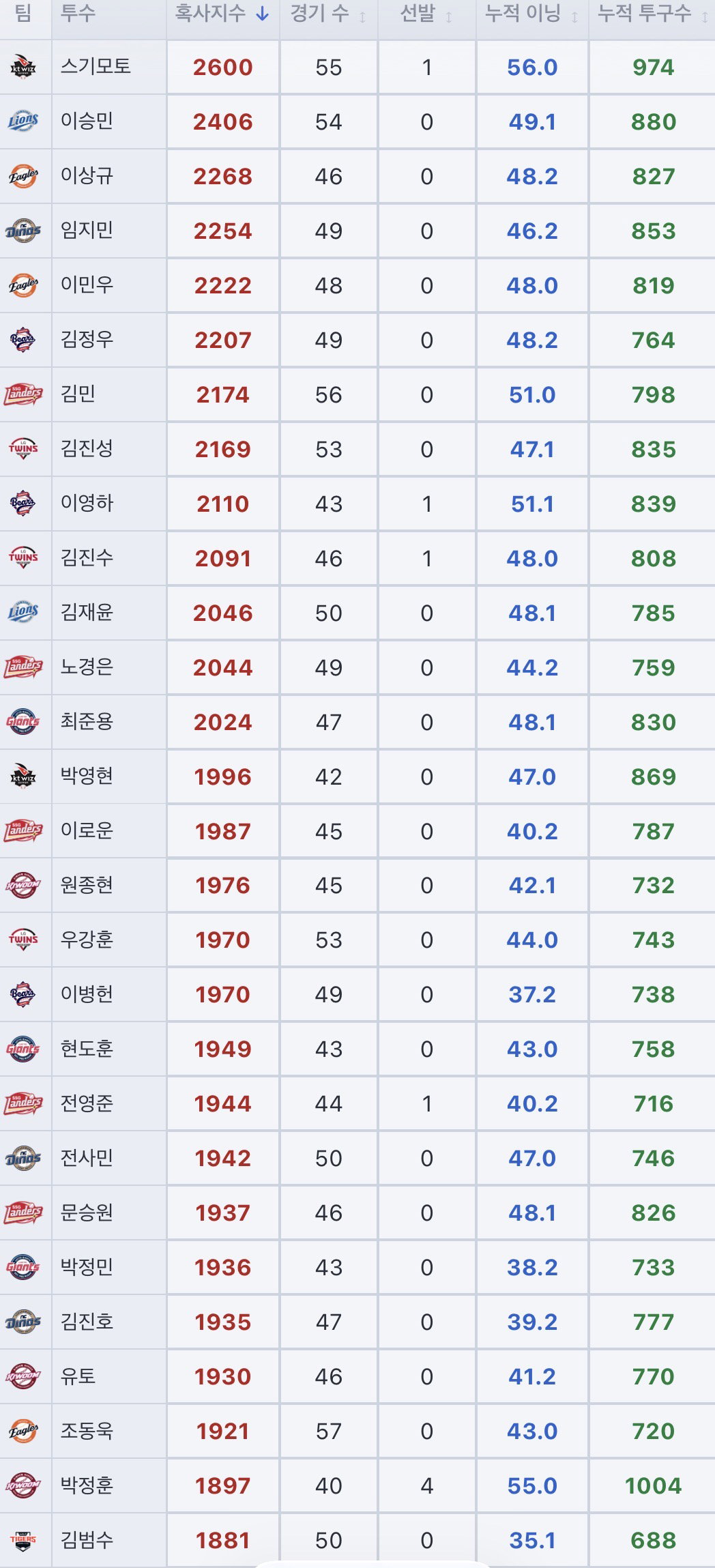Sort by 누적 투구수 column header

tap(653, 14)
